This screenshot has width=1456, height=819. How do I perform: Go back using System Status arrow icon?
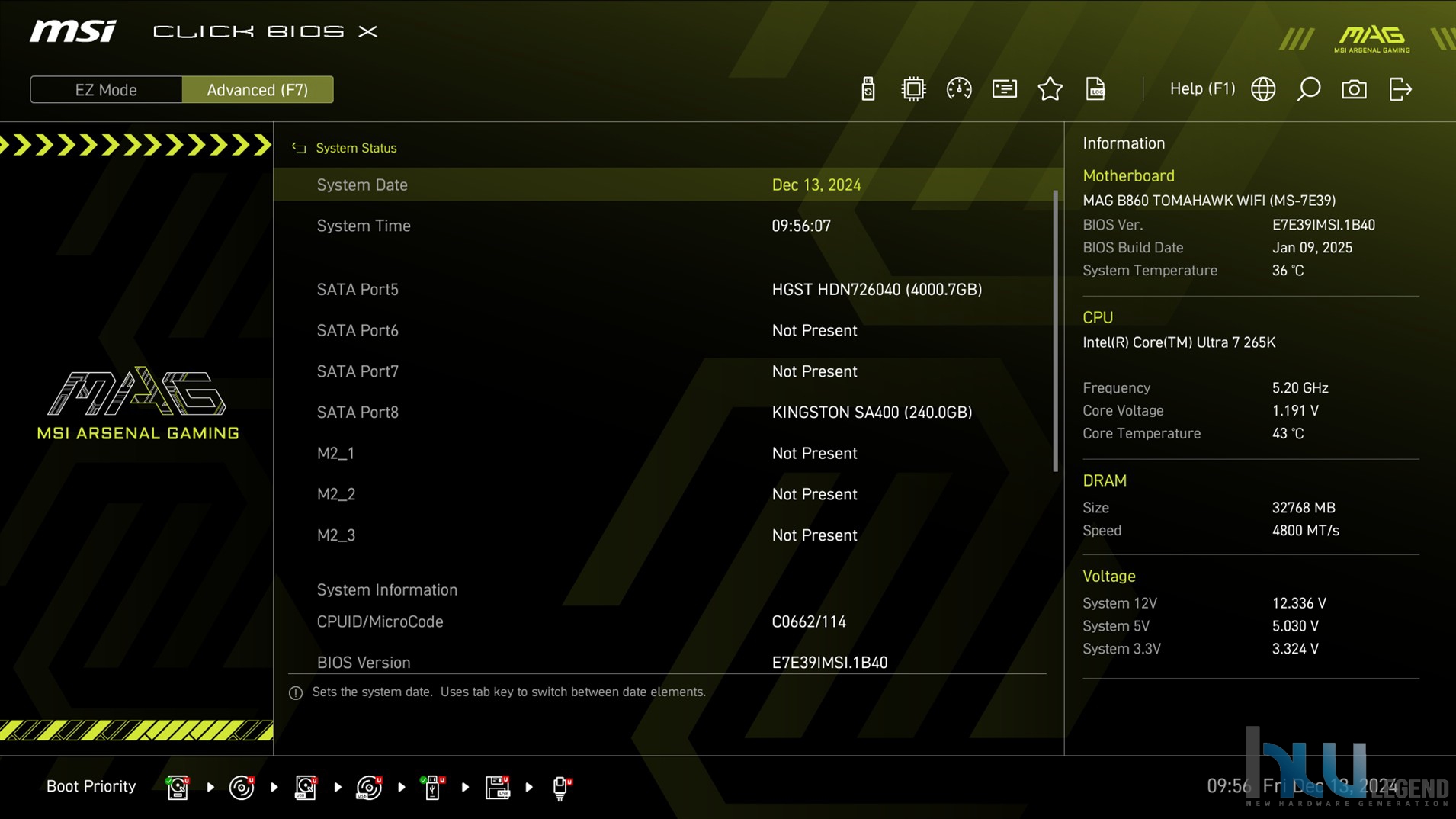point(298,148)
